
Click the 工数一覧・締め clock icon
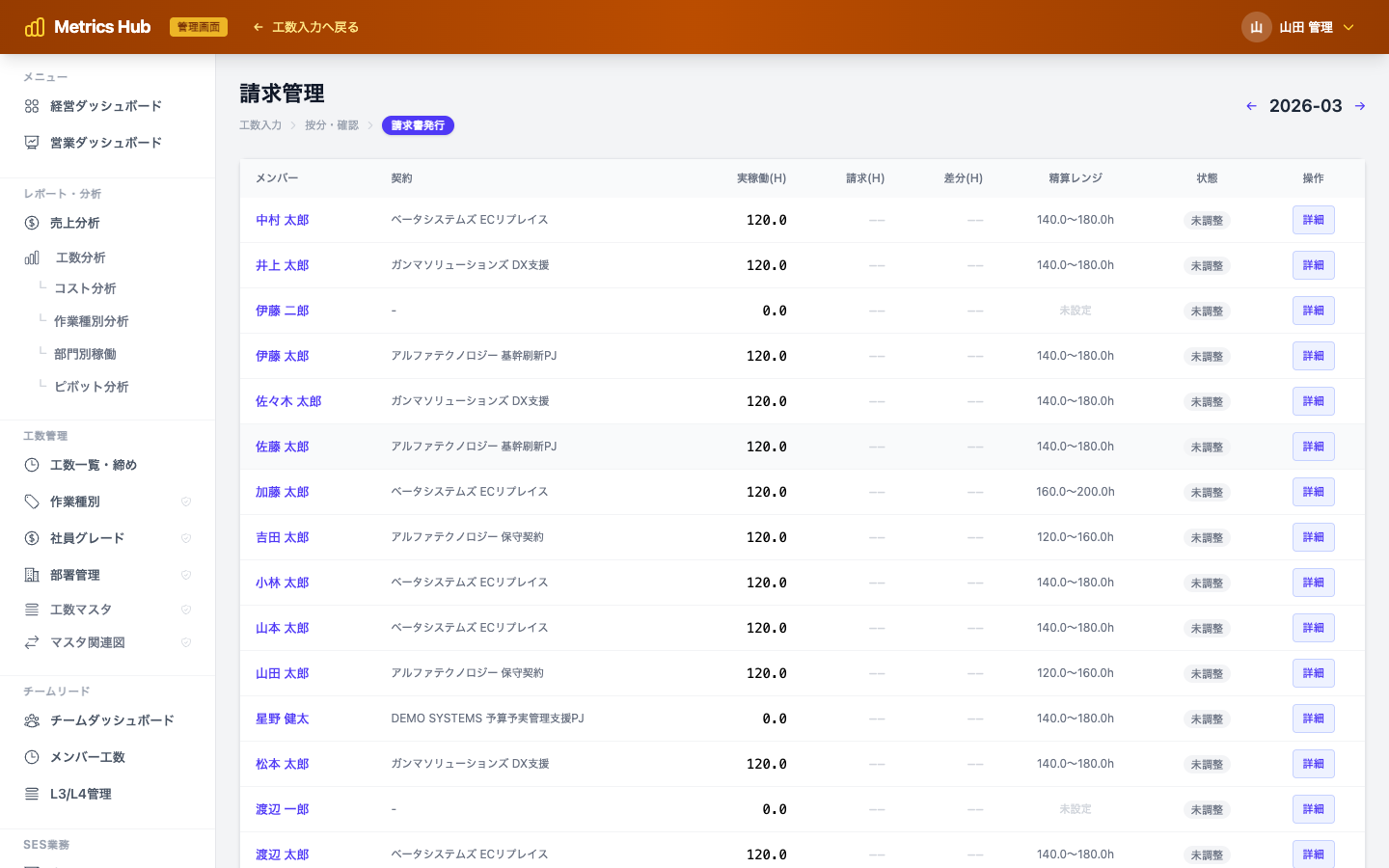[x=32, y=465]
